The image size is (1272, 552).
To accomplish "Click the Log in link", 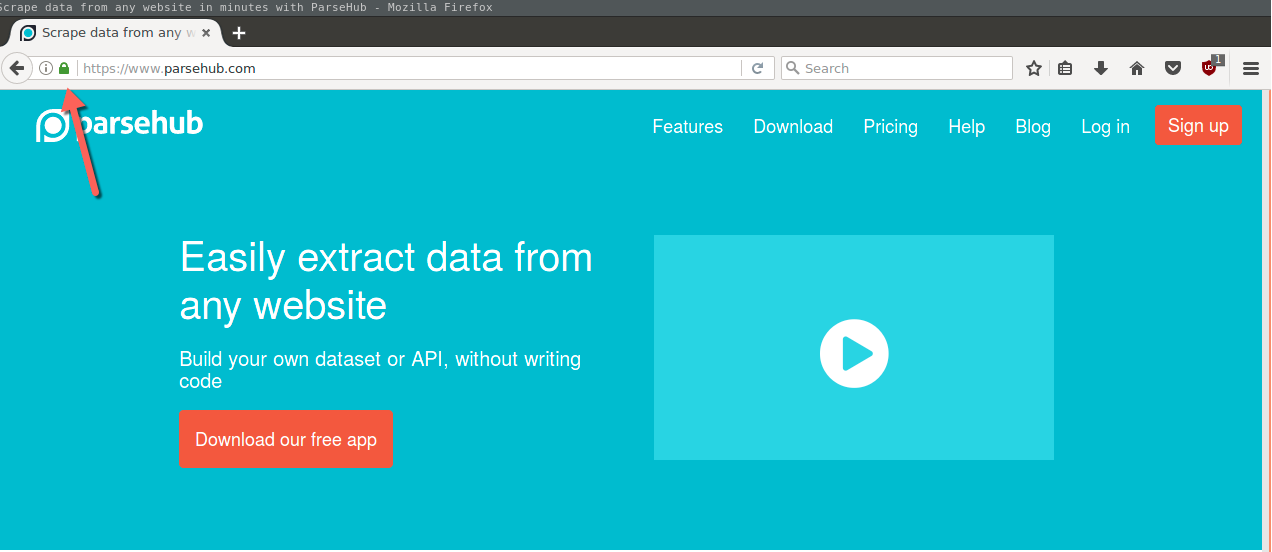I will [x=1106, y=126].
